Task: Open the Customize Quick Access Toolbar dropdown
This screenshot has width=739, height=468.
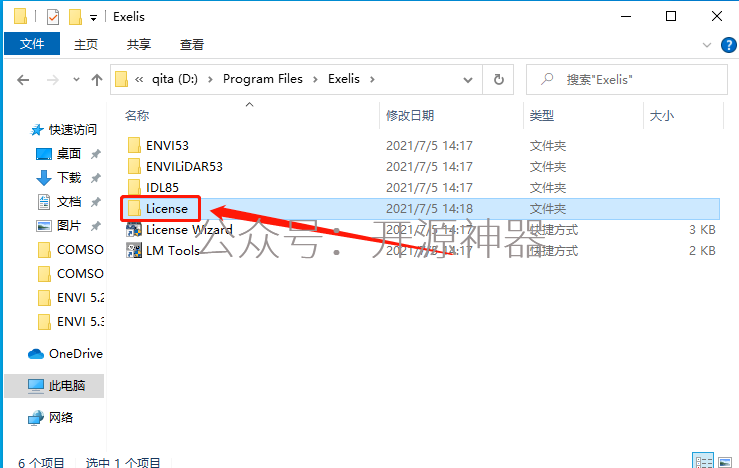Action: (x=93, y=18)
